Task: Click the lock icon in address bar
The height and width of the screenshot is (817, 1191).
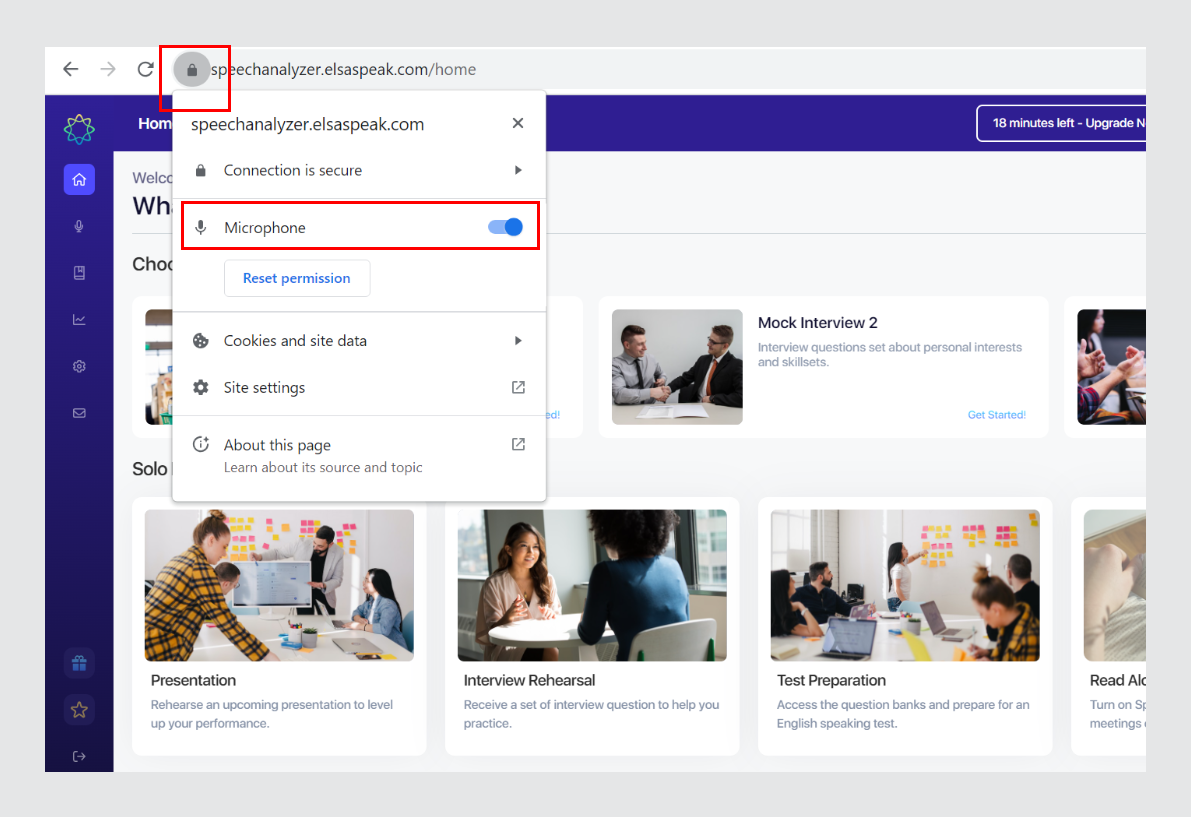Action: click(192, 70)
